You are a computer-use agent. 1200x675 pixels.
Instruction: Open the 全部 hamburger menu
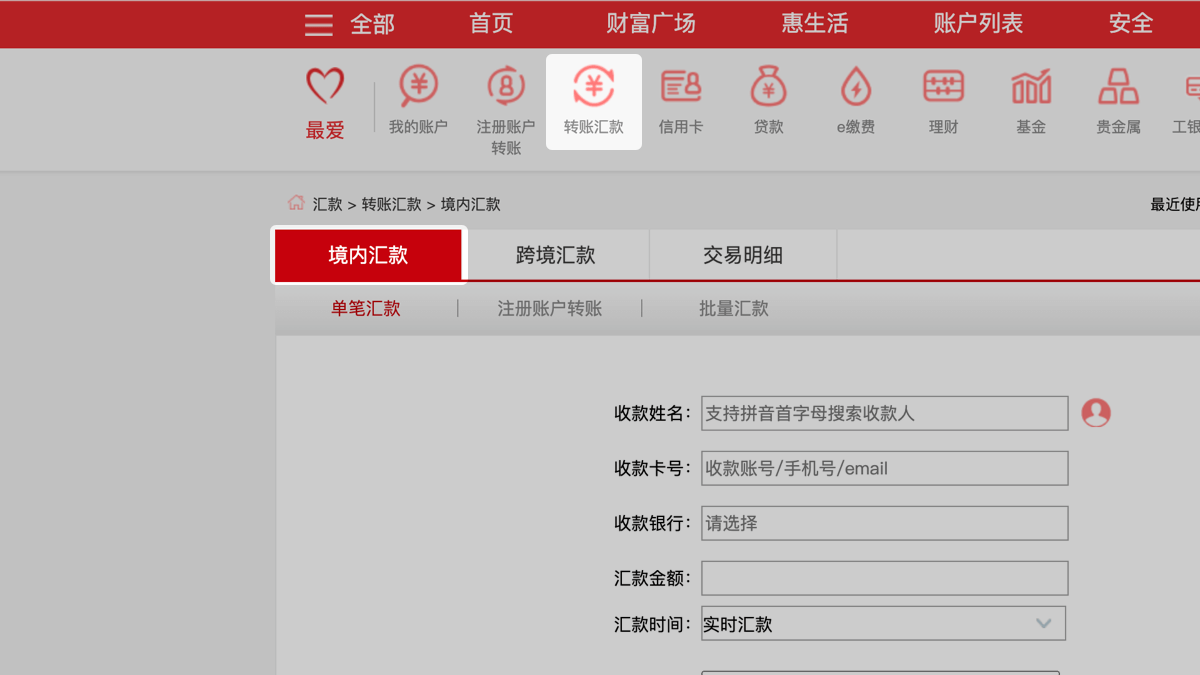(319, 25)
